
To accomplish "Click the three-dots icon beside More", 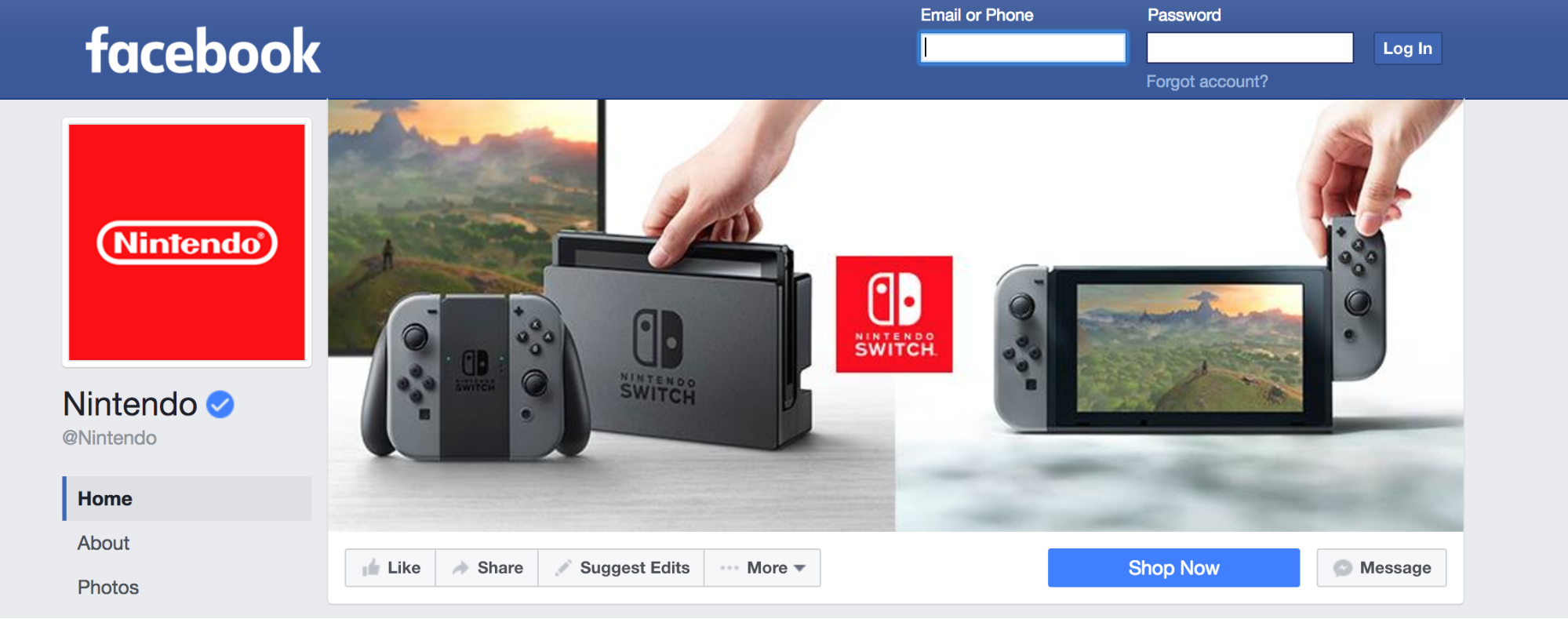I will 729,568.
